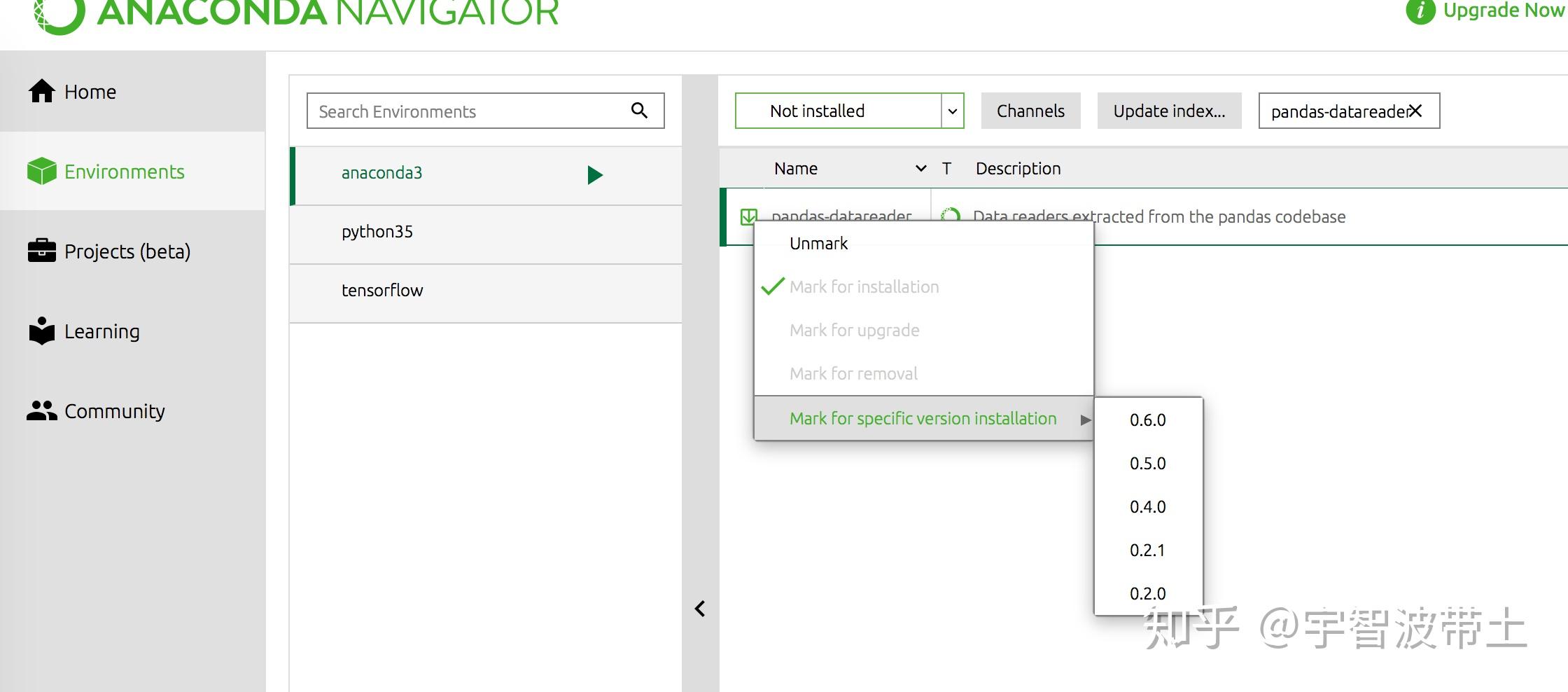1568x692 pixels.
Task: Select the Environments sidebar icon
Action: coord(42,172)
